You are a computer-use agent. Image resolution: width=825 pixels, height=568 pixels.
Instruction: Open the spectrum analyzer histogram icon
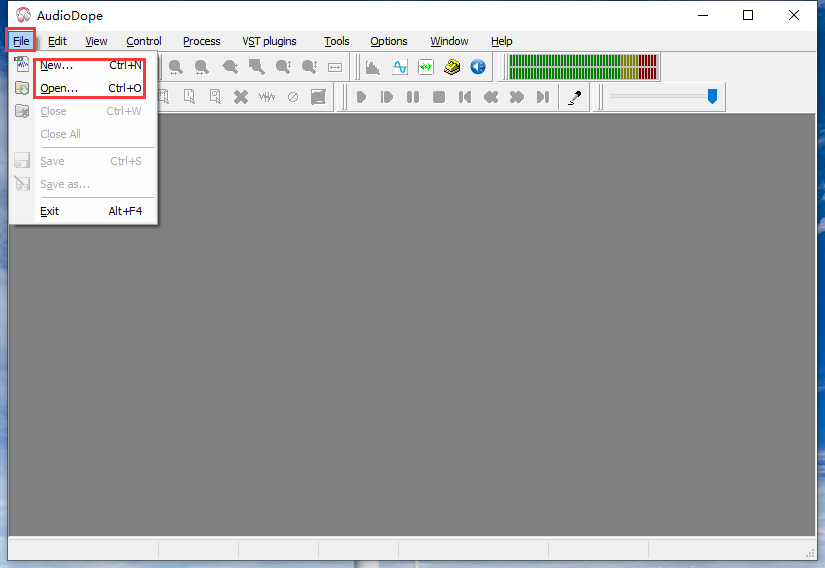(x=373, y=67)
